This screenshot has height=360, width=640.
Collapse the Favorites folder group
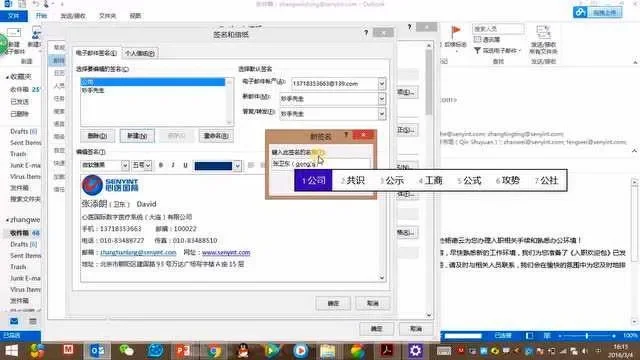(x=7, y=77)
